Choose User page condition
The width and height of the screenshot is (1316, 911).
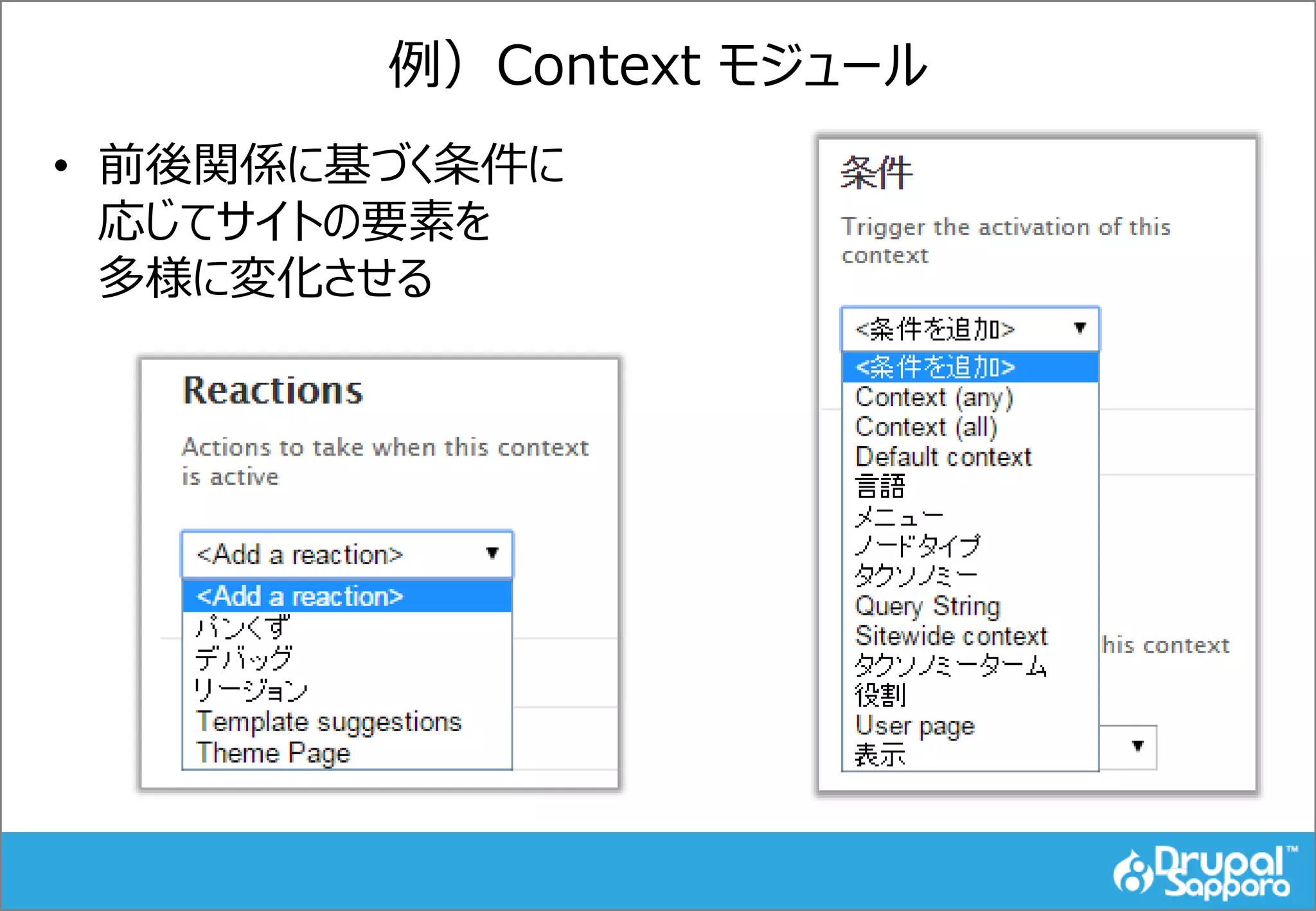click(x=970, y=725)
